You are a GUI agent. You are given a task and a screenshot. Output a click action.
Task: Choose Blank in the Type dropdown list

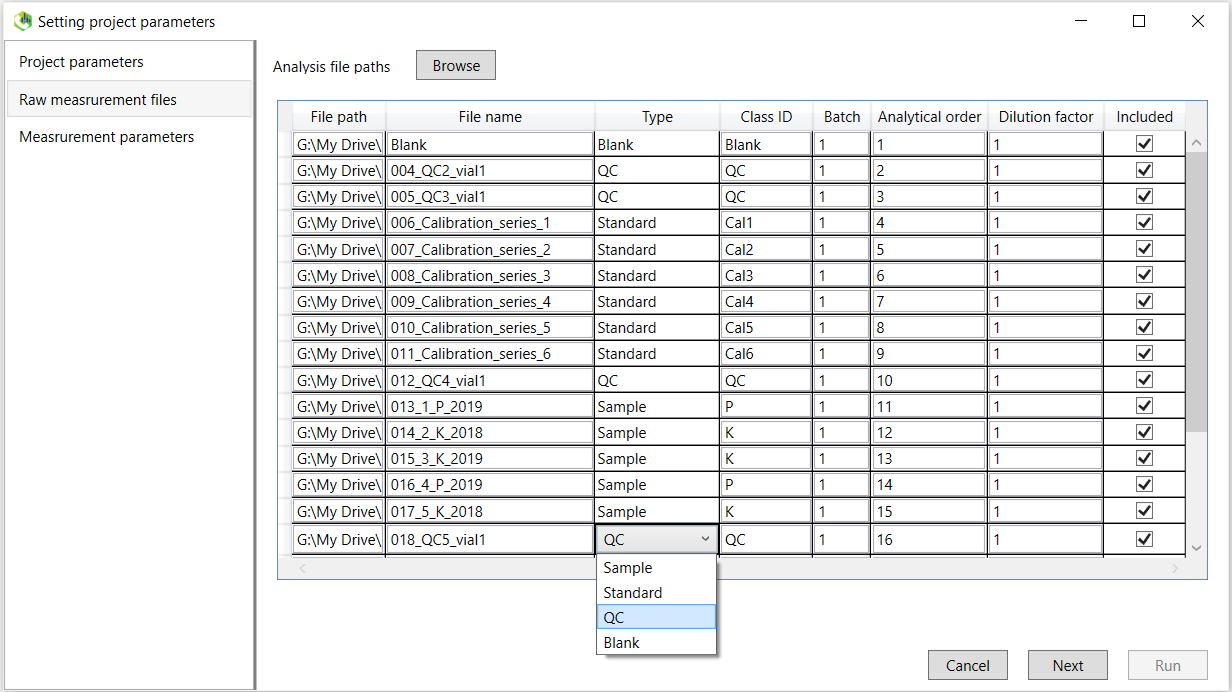click(x=620, y=642)
